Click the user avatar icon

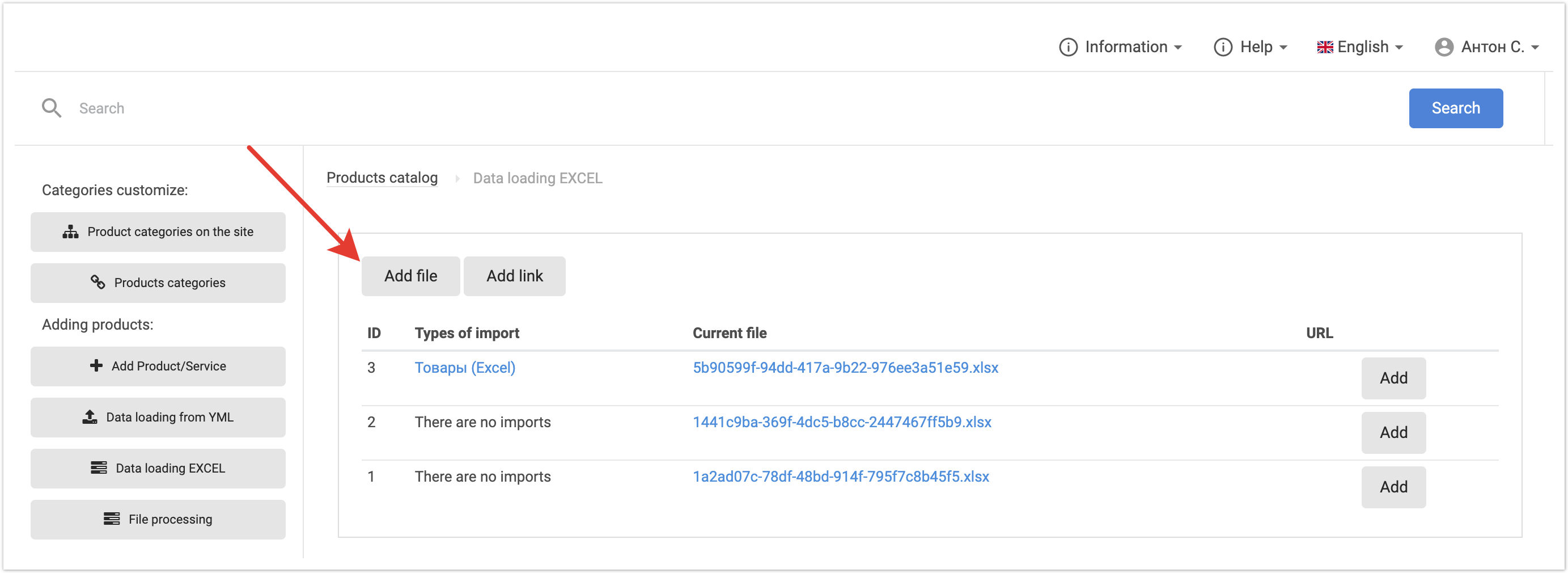pyautogui.click(x=1443, y=47)
